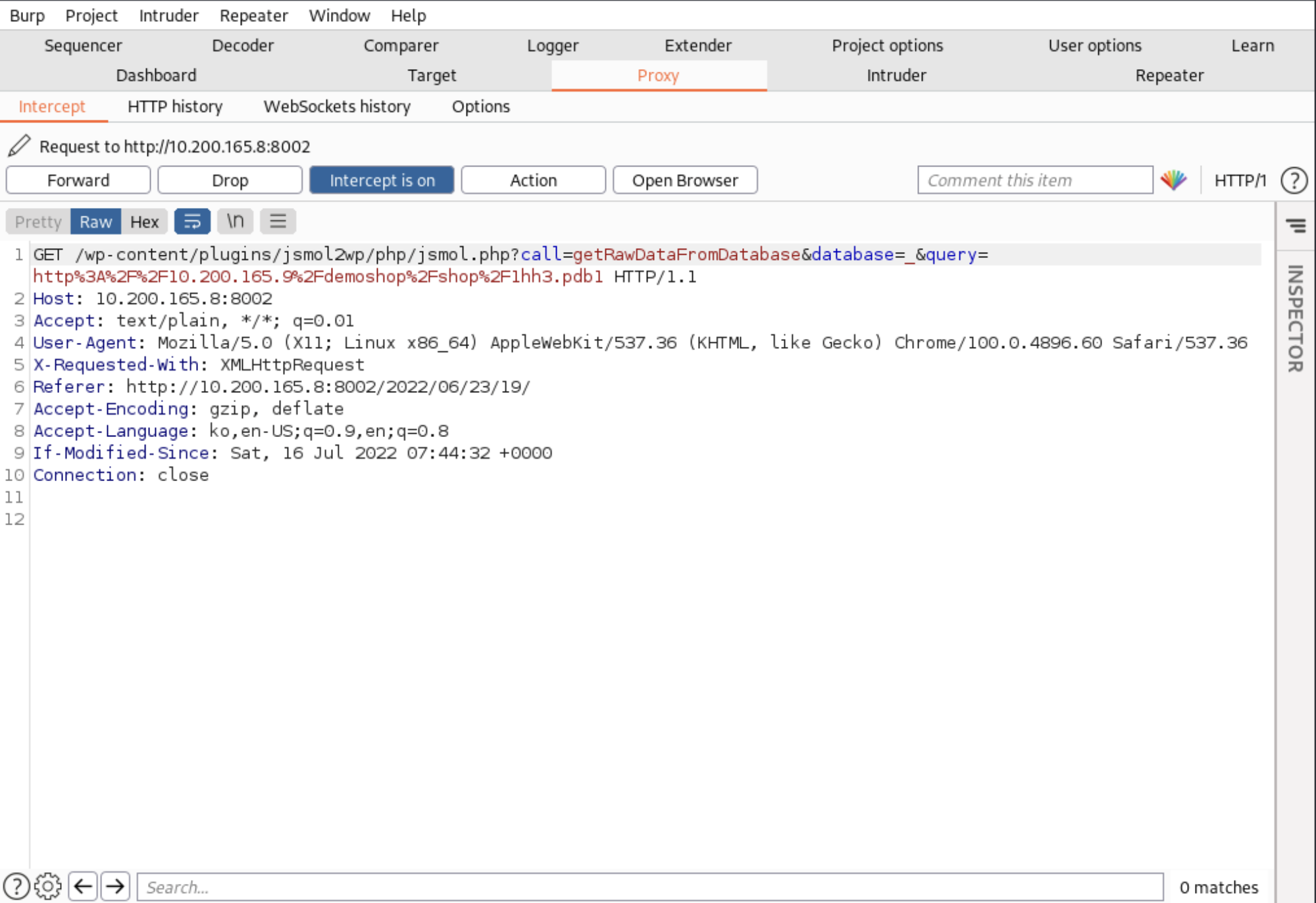1316x903 pixels.
Task: Toggle the line wrap icon in editor toolbar
Action: [x=191, y=222]
